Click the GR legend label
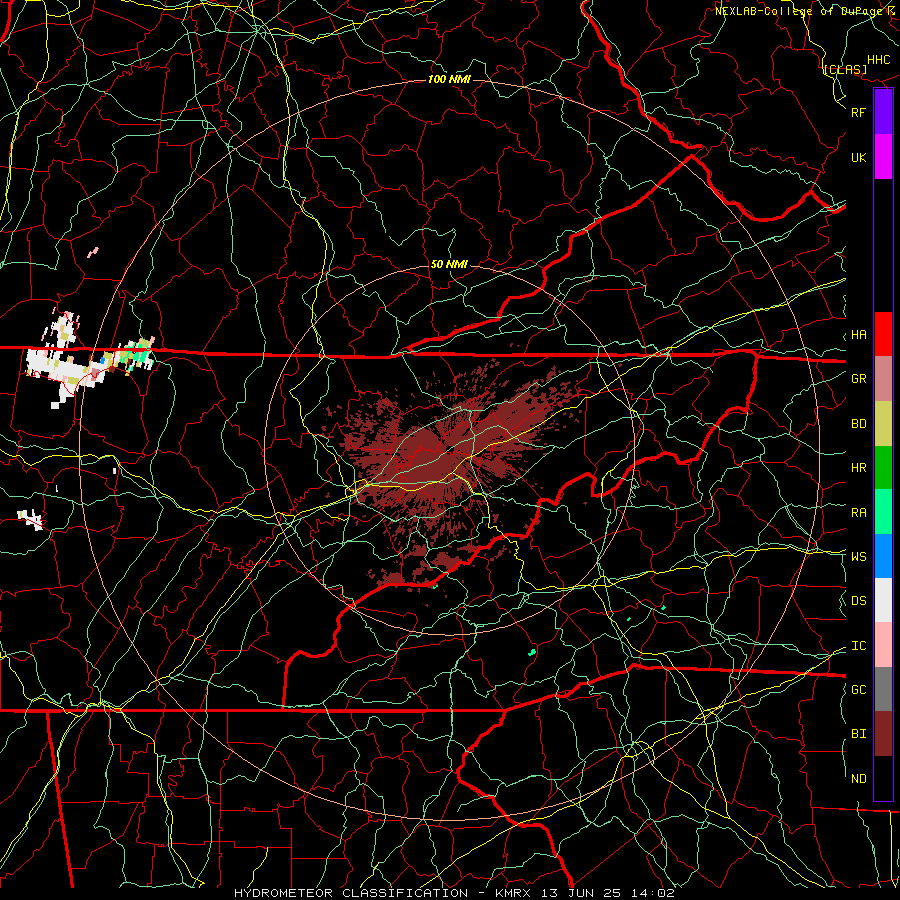Screen dimensions: 900x900 (858, 379)
